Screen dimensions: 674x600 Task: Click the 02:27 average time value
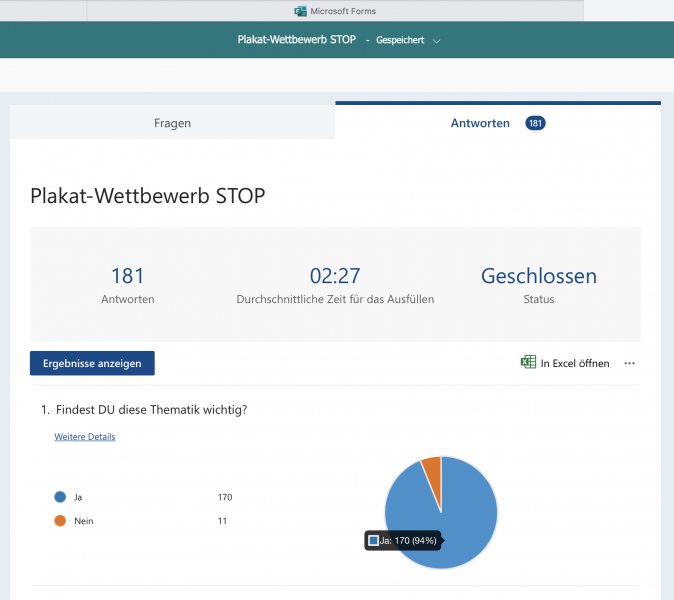point(335,276)
